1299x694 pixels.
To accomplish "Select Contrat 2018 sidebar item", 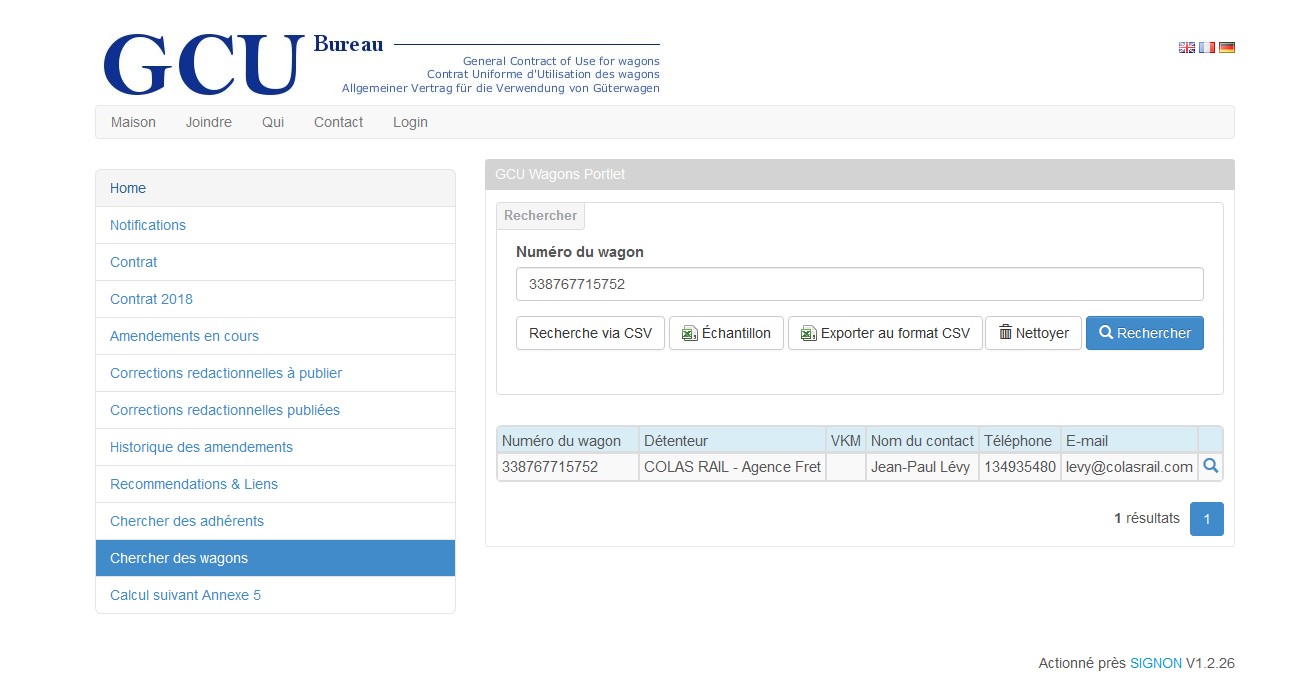I will pyautogui.click(x=151, y=299).
